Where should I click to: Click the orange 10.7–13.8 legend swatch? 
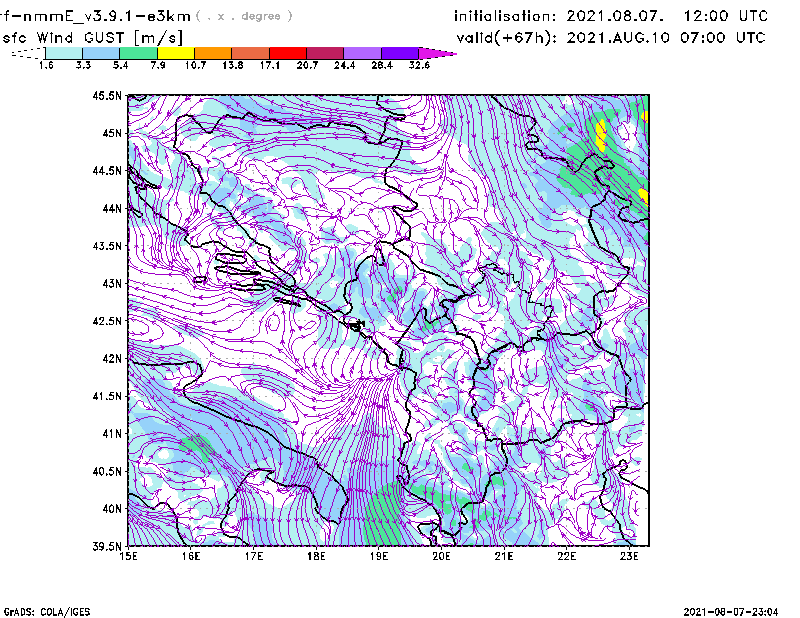coord(213,53)
